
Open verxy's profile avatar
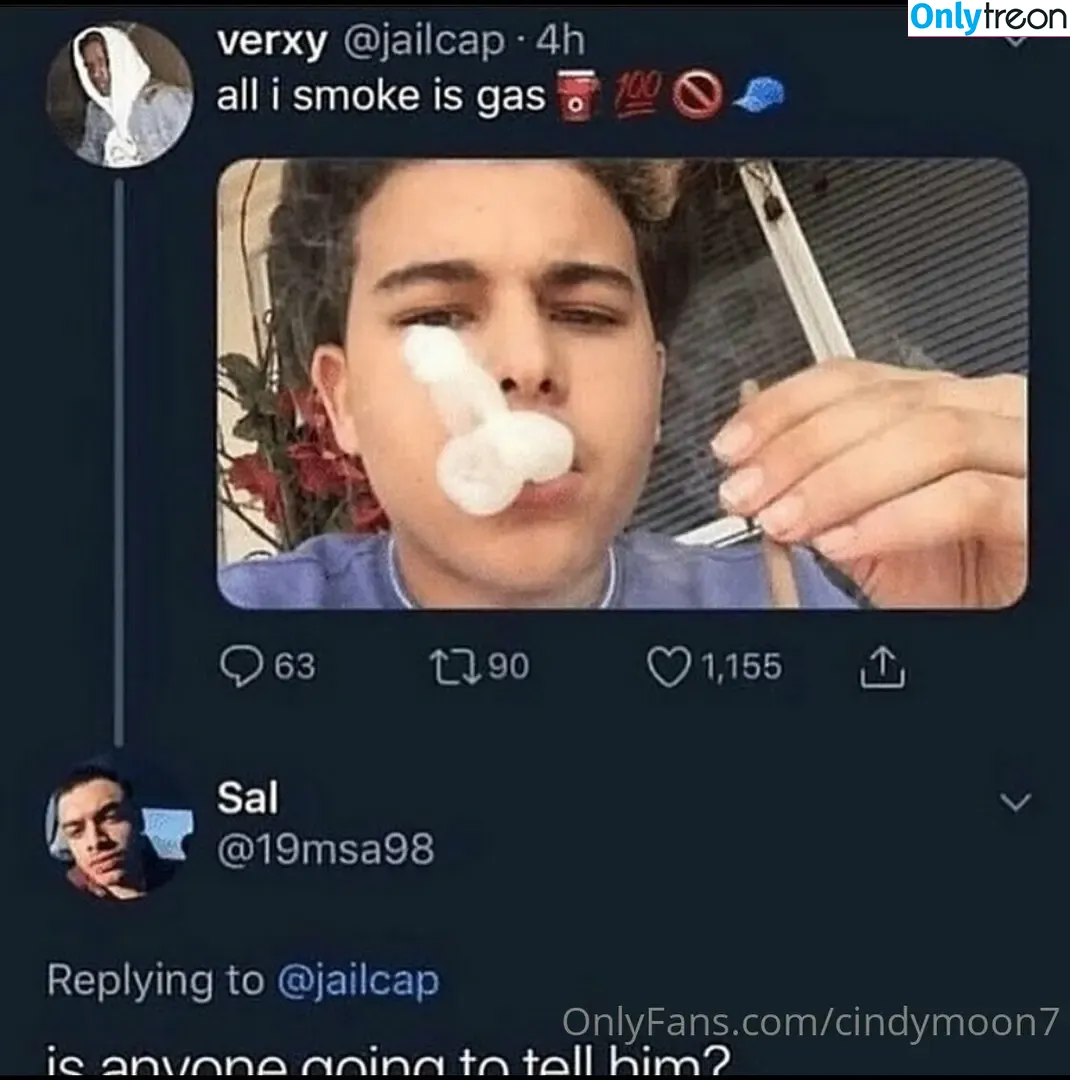click(x=120, y=94)
